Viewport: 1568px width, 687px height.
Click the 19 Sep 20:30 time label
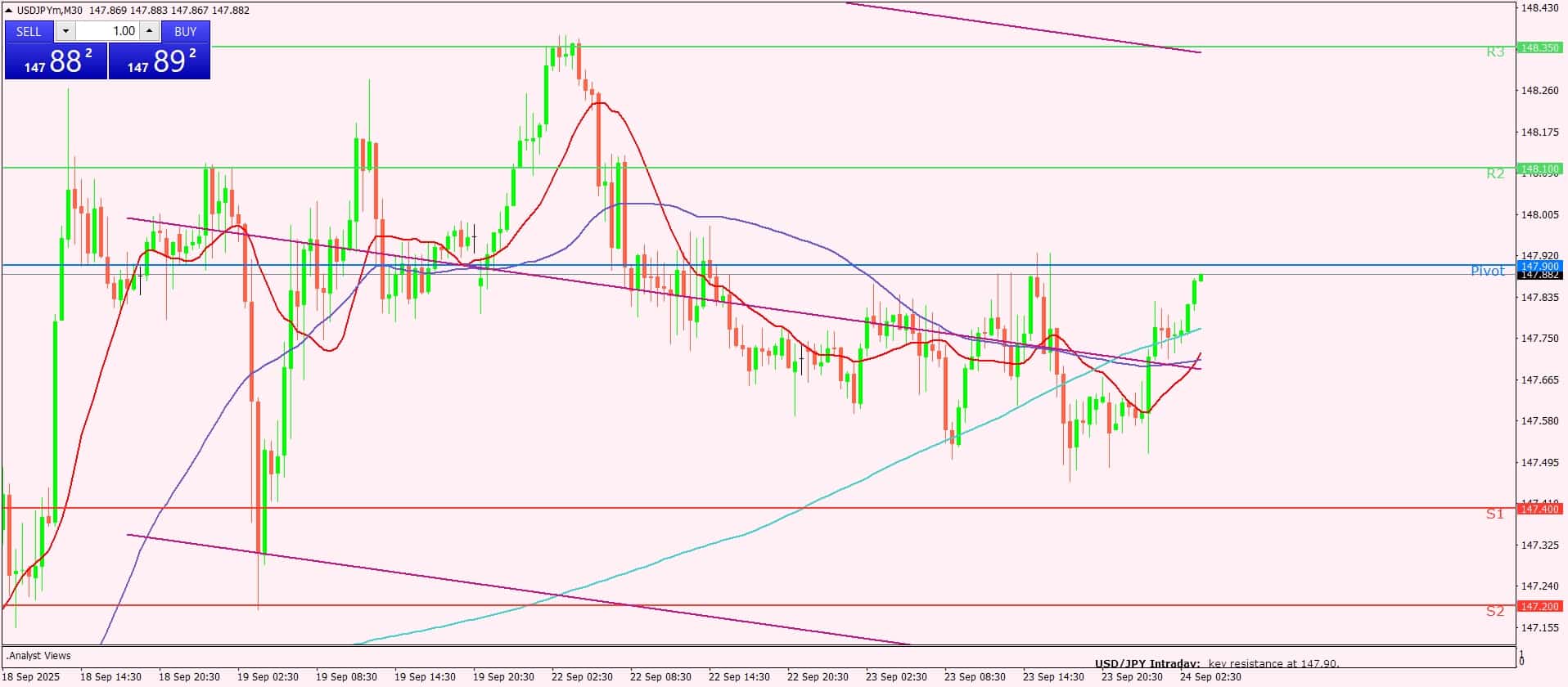503,677
